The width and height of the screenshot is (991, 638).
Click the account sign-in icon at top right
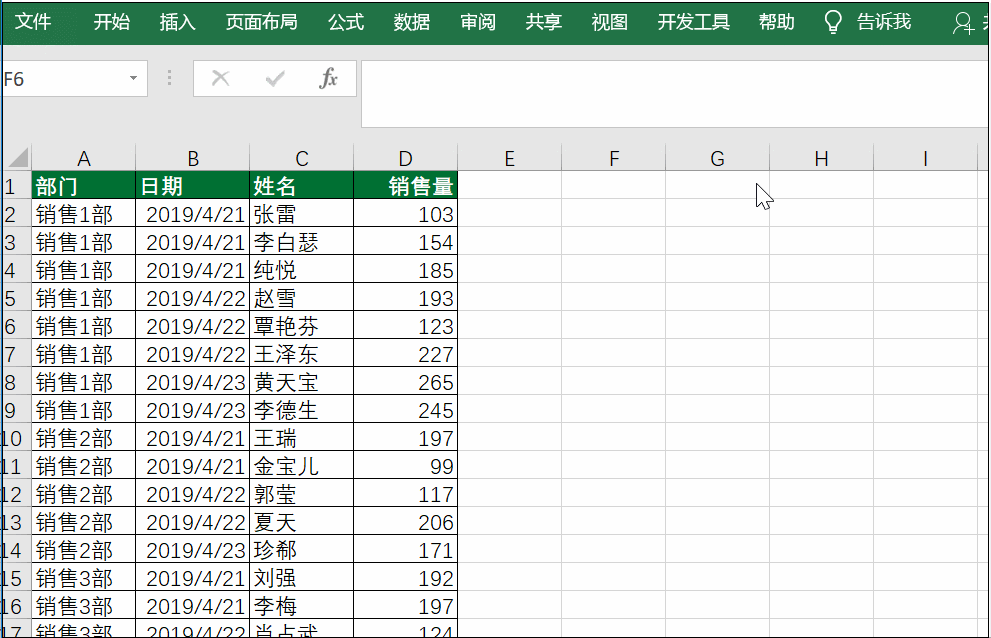pos(963,21)
